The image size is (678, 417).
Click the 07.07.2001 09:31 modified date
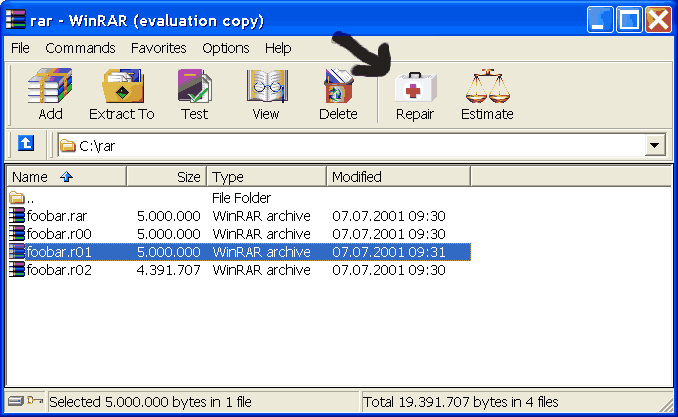click(x=389, y=252)
